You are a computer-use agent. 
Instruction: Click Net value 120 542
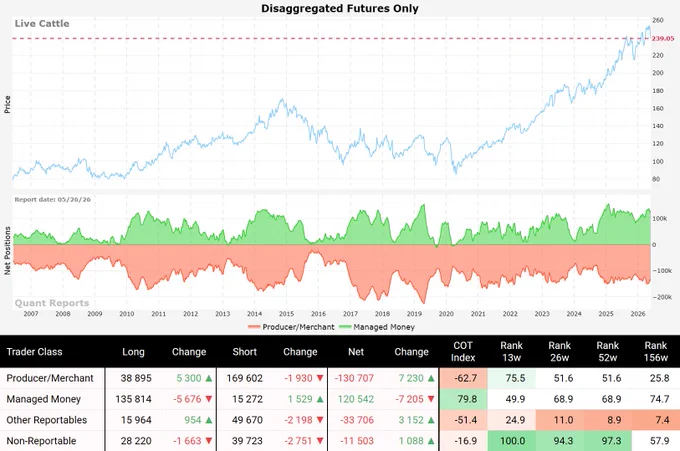[x=356, y=399]
